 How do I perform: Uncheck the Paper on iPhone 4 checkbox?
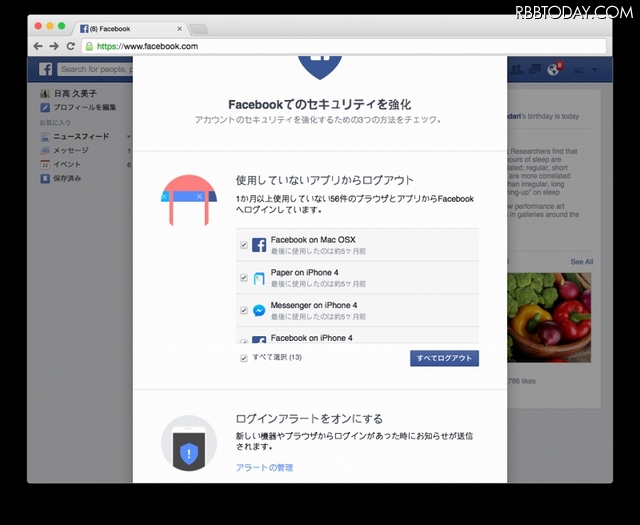pos(244,278)
